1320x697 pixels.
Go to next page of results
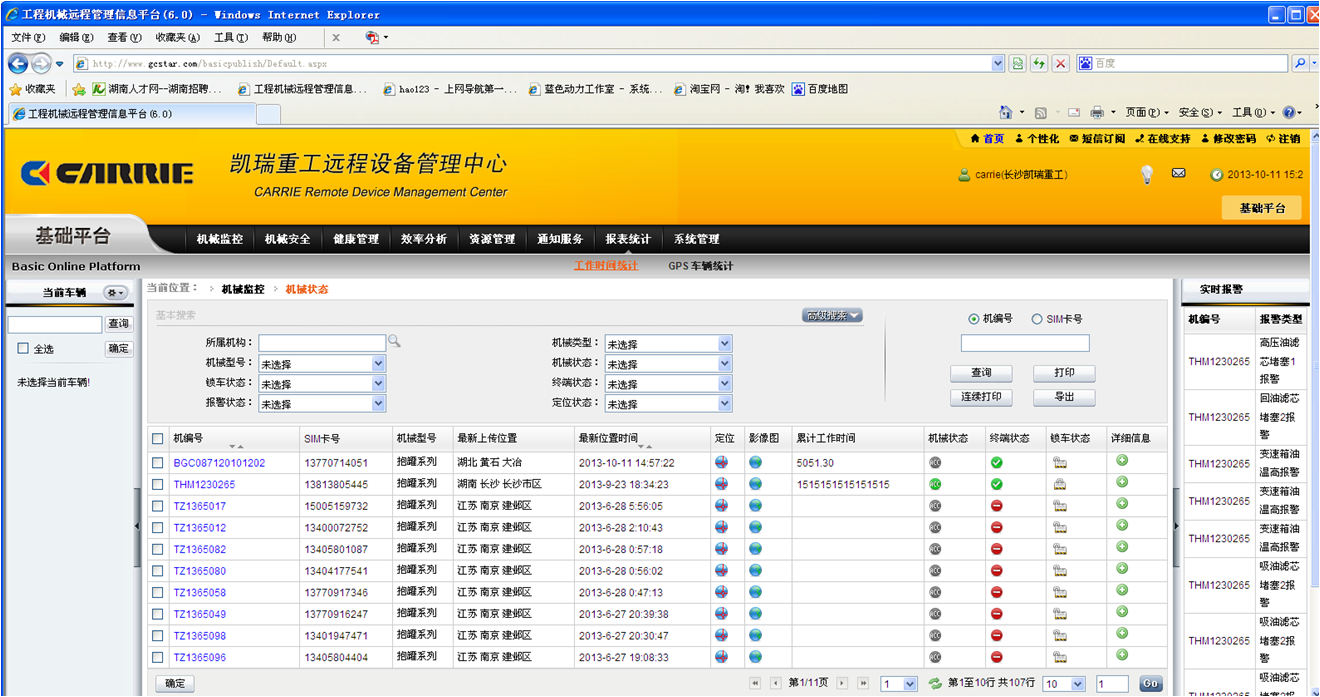click(842, 684)
